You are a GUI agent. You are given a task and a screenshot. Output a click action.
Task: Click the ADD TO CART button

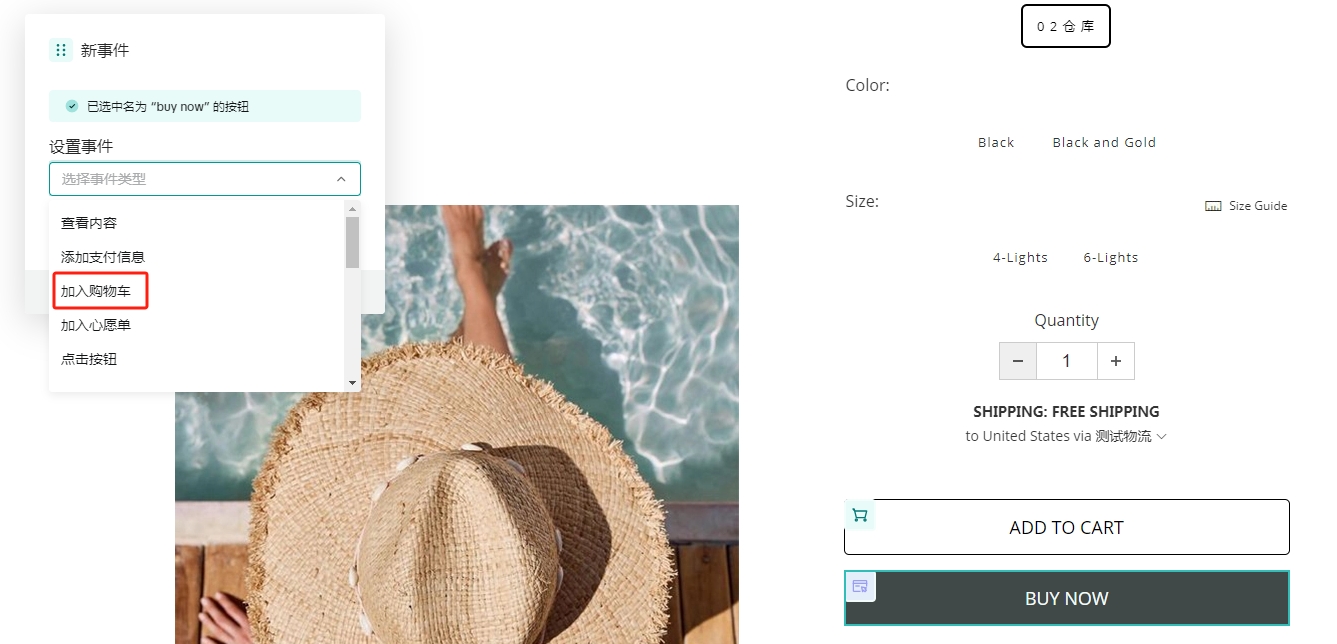click(x=1067, y=527)
